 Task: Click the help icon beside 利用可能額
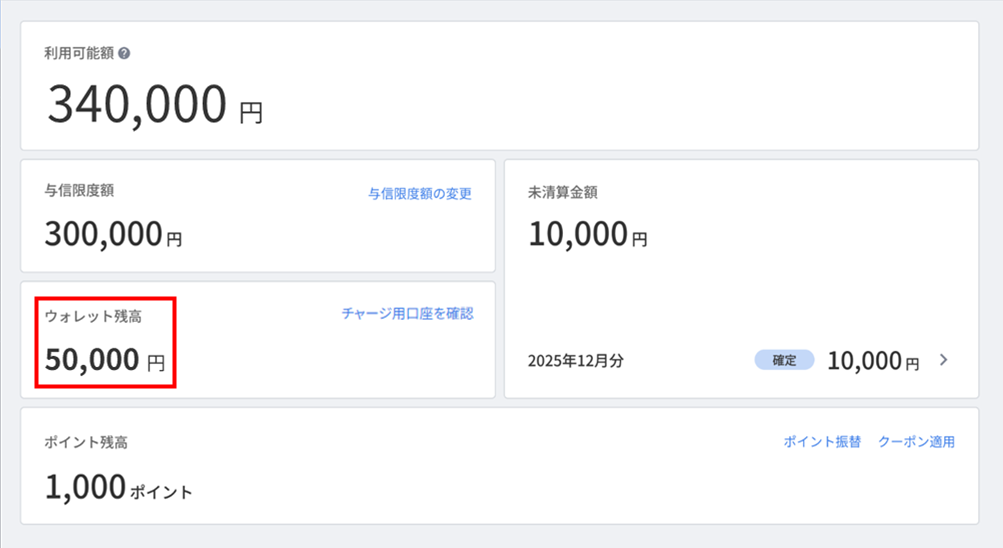[124, 53]
